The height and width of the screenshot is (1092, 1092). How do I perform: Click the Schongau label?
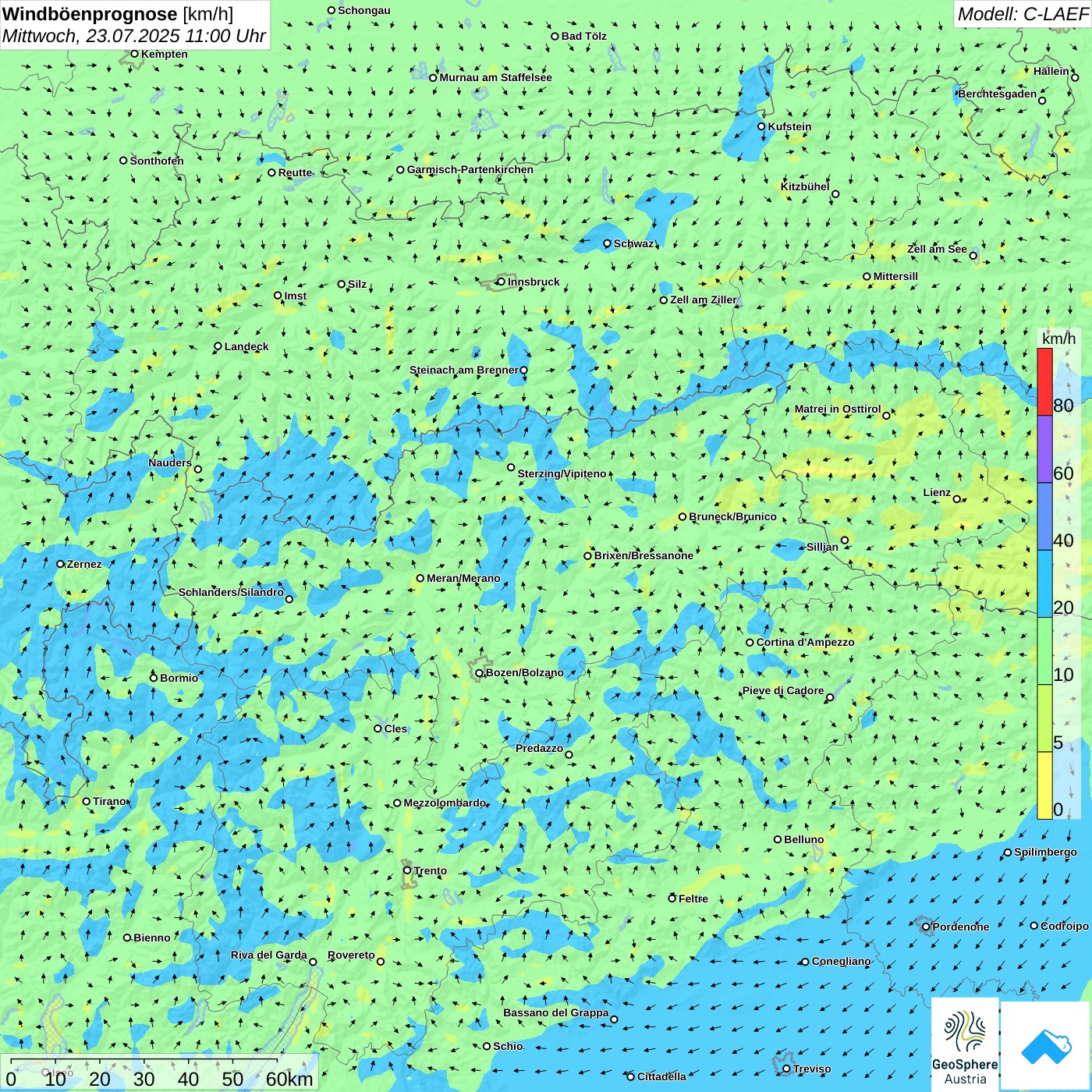[x=364, y=10]
